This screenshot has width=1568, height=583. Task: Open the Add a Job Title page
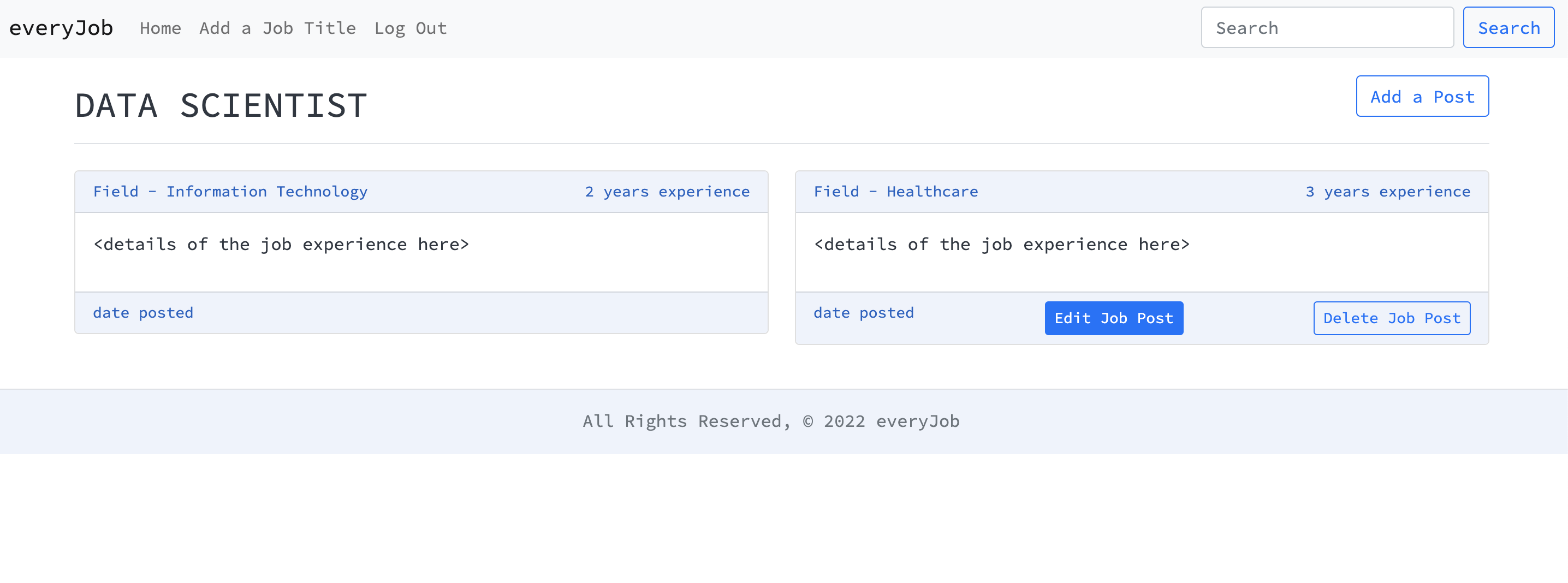point(277,28)
